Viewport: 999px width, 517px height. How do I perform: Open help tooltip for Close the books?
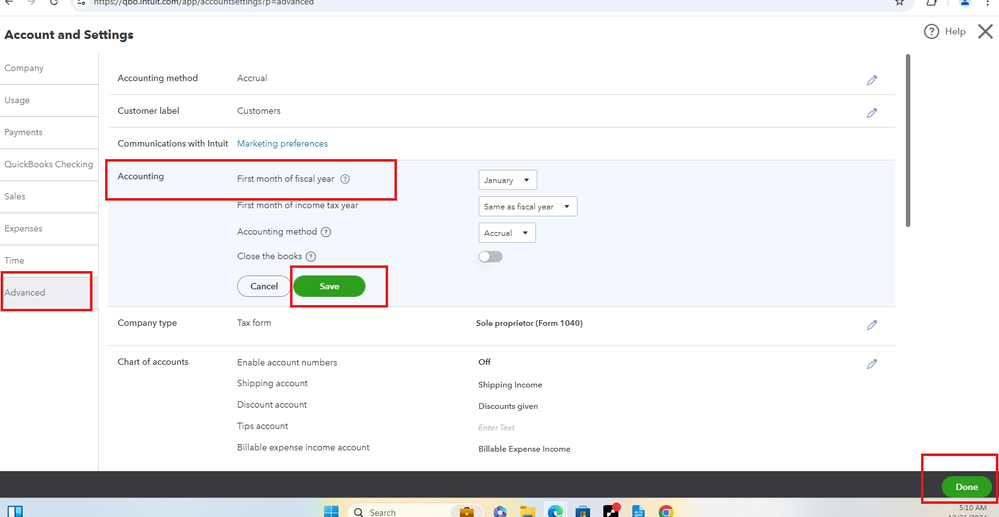tap(311, 256)
